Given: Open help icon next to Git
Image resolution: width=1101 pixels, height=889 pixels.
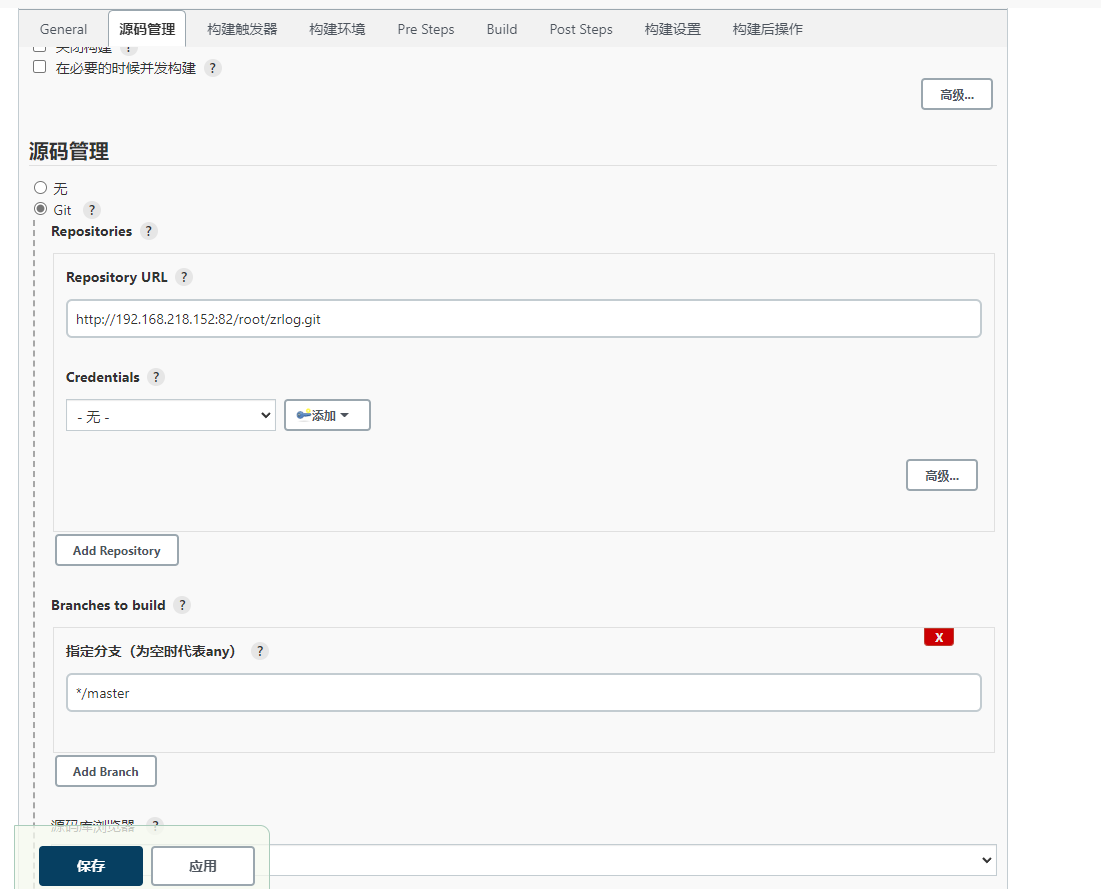Looking at the screenshot, I should (92, 210).
